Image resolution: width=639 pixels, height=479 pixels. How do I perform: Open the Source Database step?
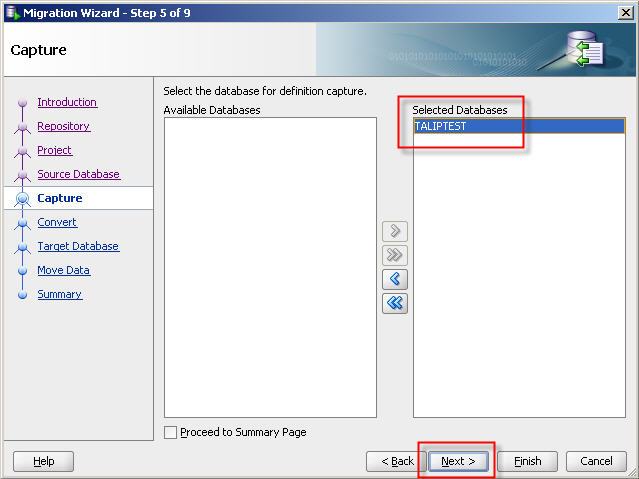click(x=79, y=174)
